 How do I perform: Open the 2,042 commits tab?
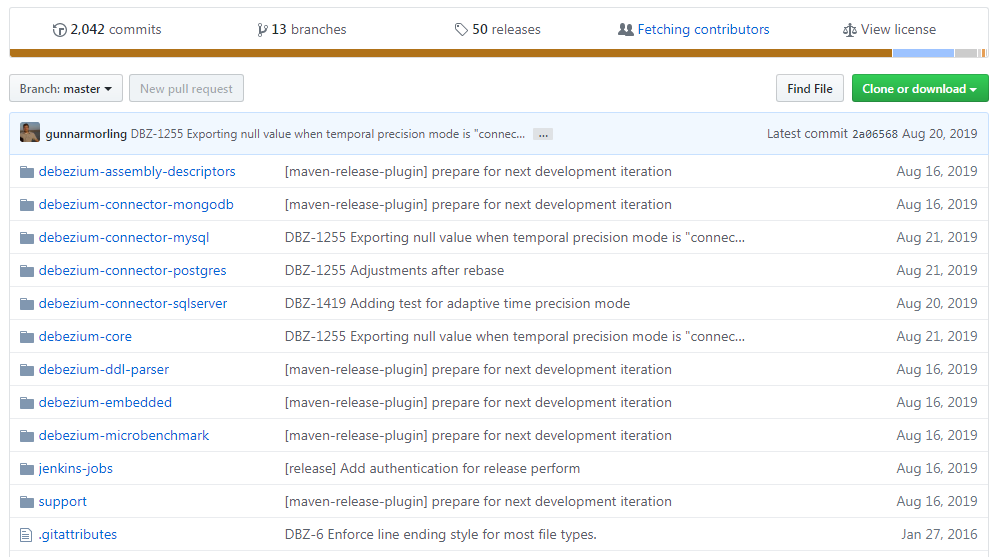[x=113, y=30]
